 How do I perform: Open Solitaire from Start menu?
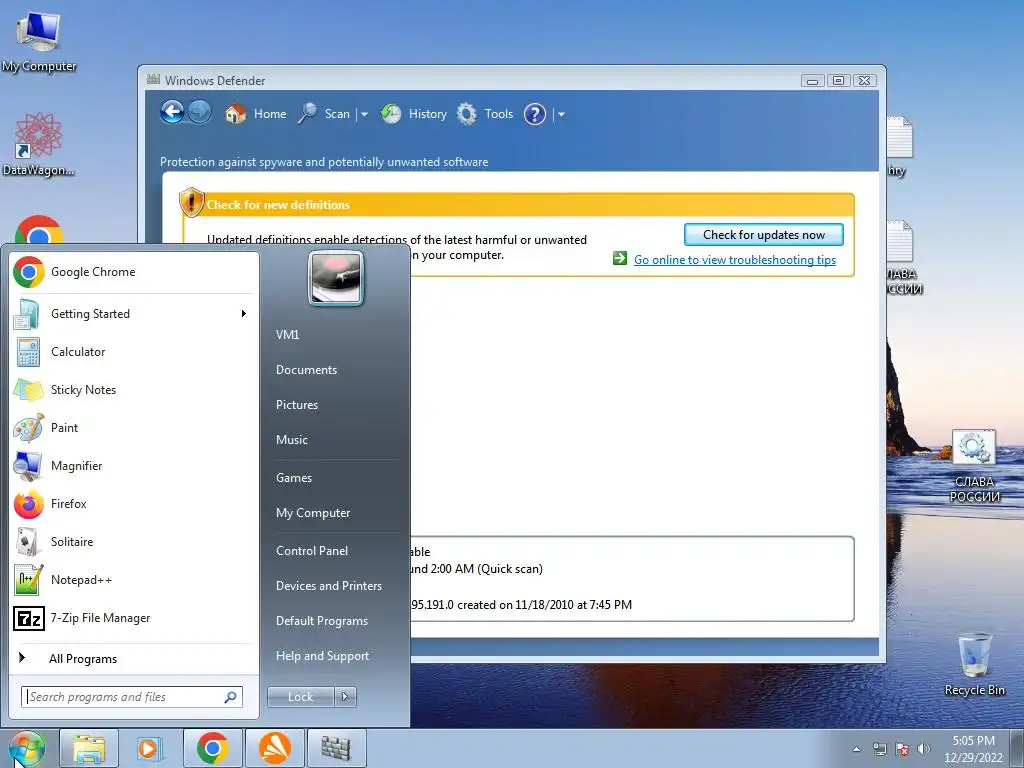[134, 541]
